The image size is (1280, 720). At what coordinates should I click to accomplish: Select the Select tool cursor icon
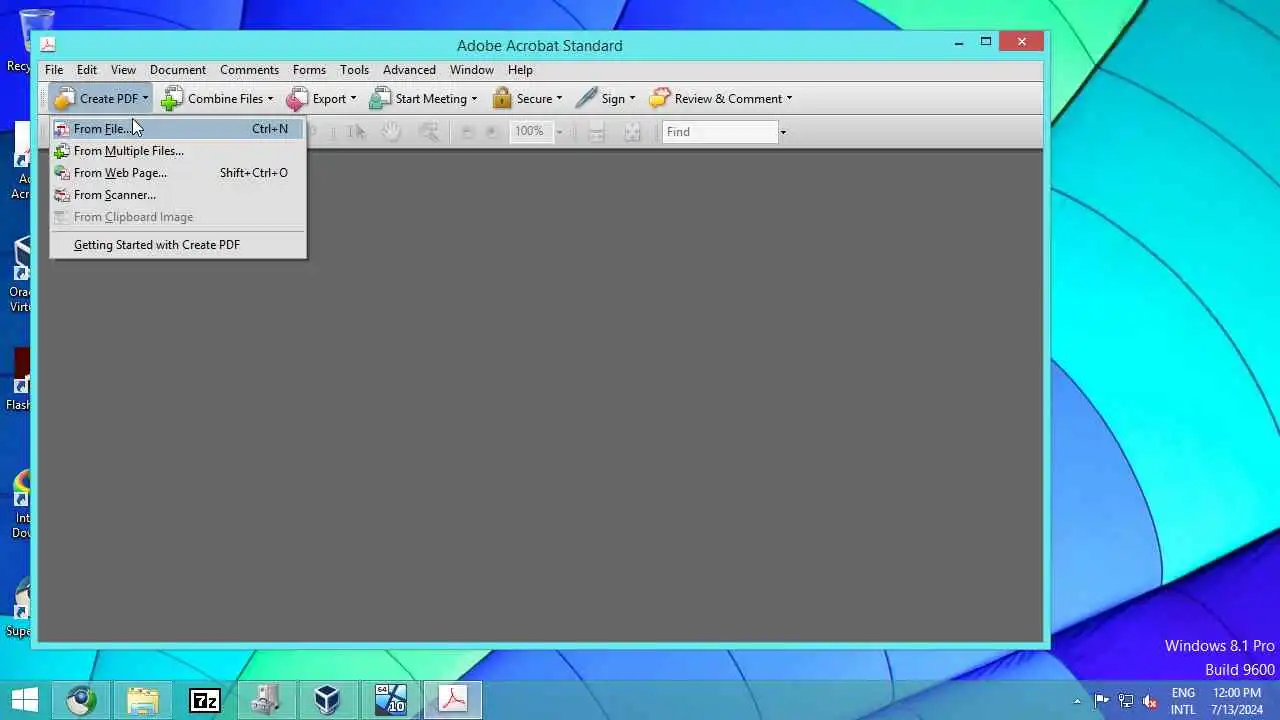356,131
